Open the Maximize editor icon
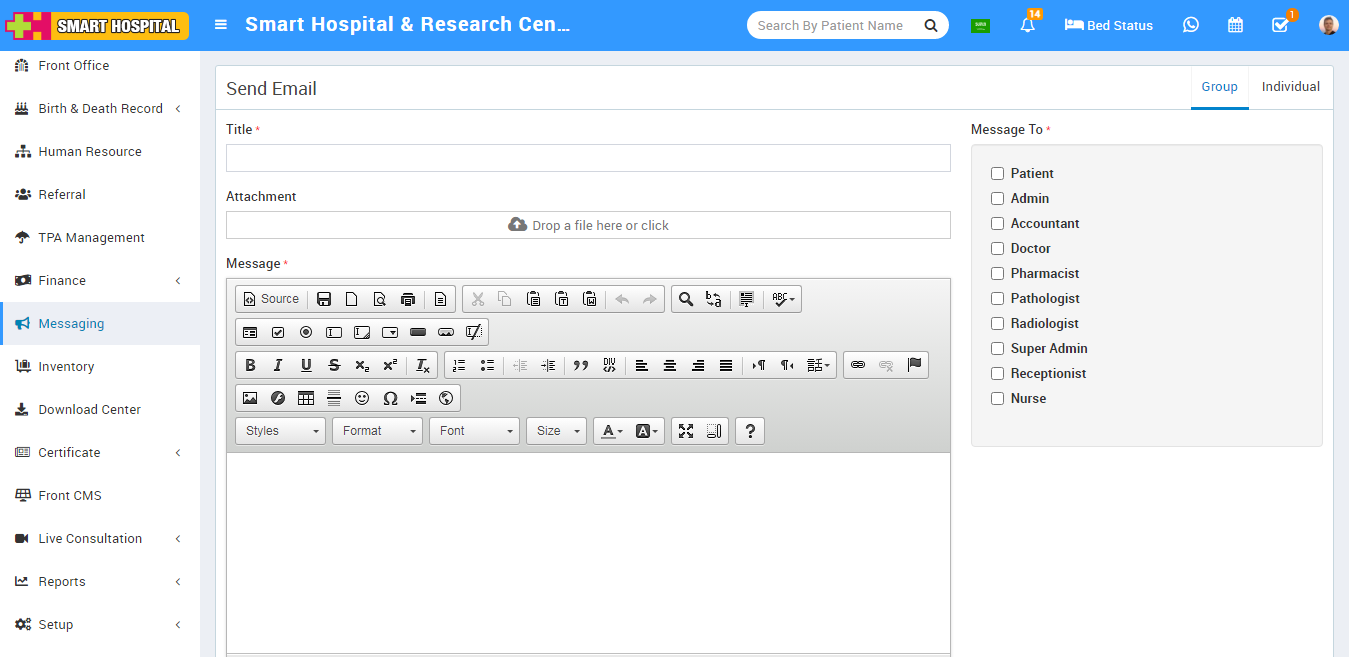The height and width of the screenshot is (657, 1349). click(685, 430)
